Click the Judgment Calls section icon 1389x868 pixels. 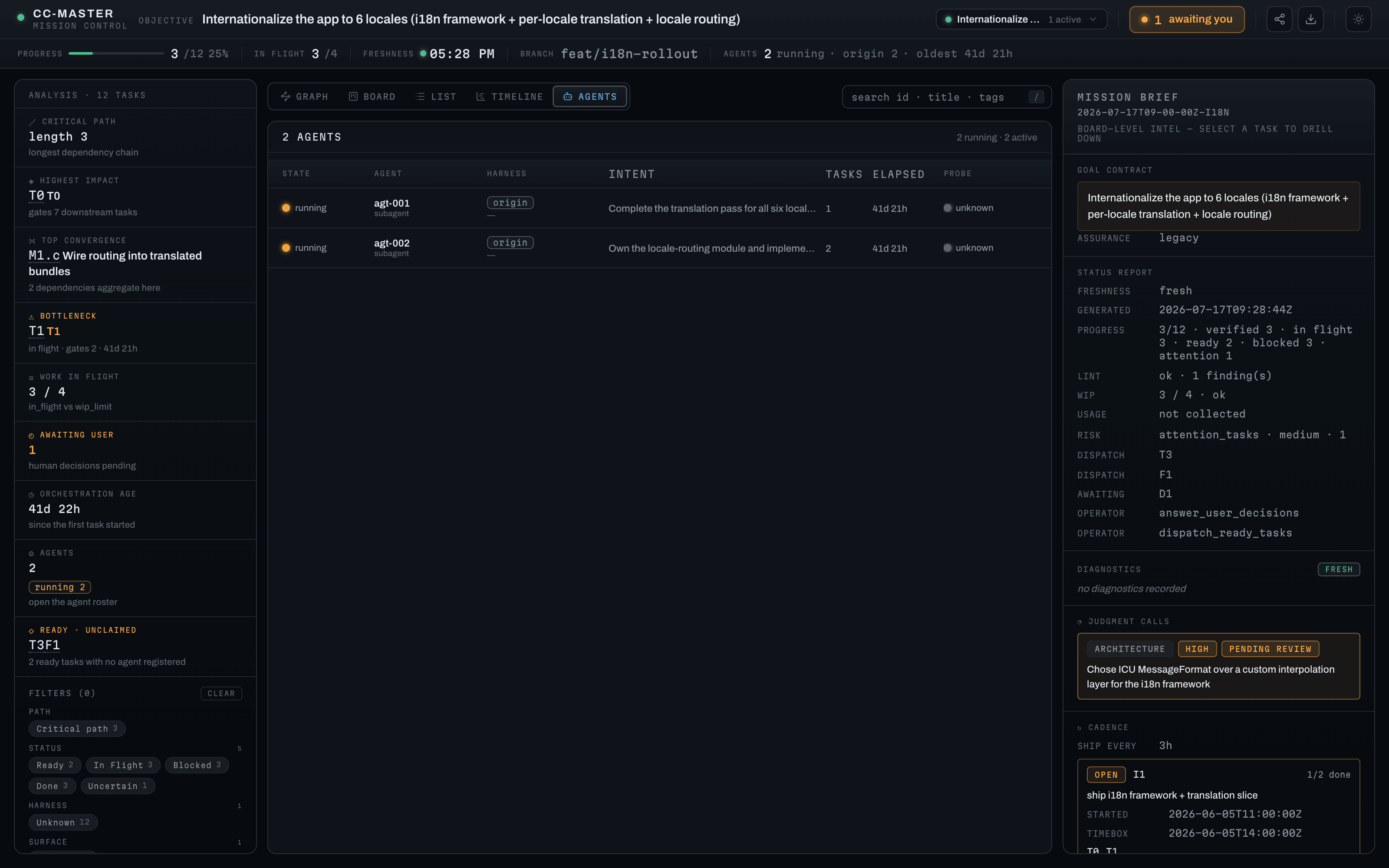(1080, 622)
